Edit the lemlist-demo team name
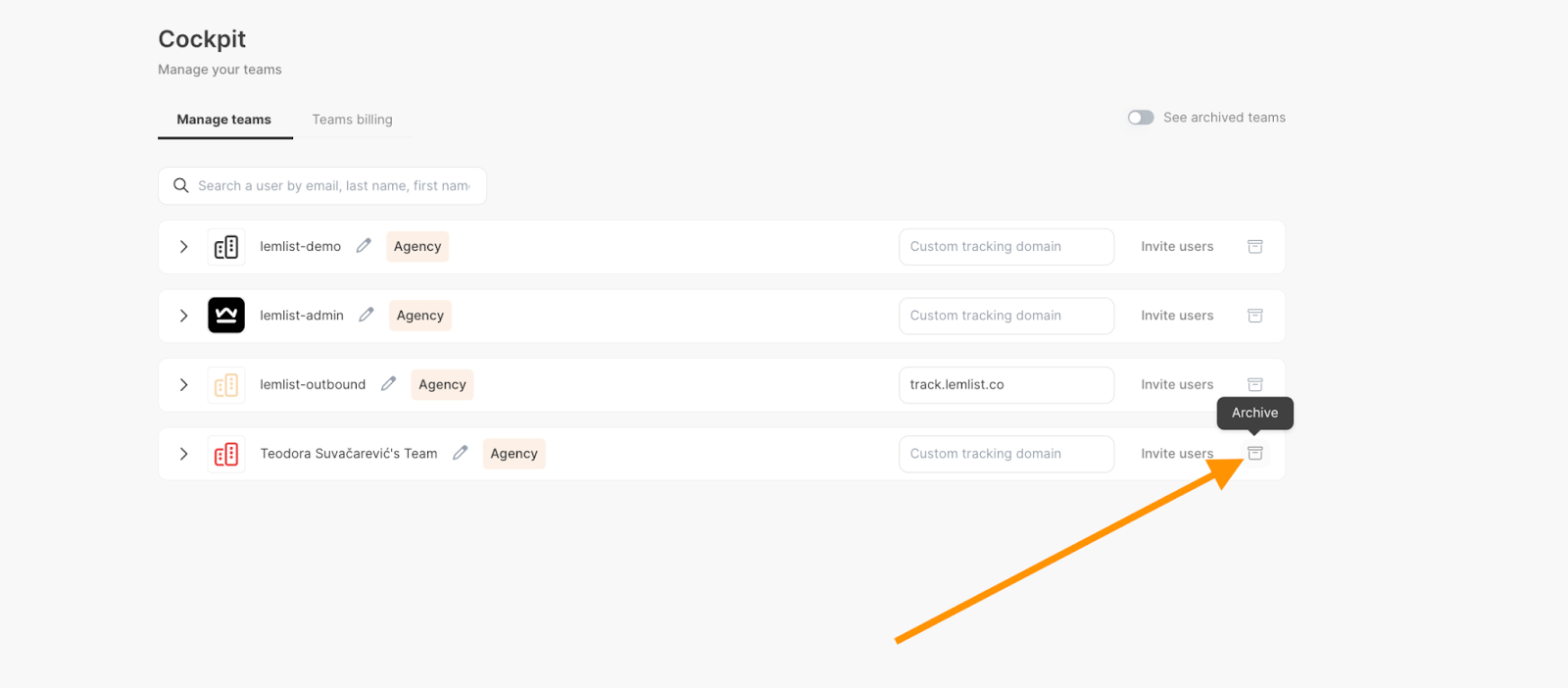This screenshot has height=688, width=1568. pyautogui.click(x=364, y=246)
